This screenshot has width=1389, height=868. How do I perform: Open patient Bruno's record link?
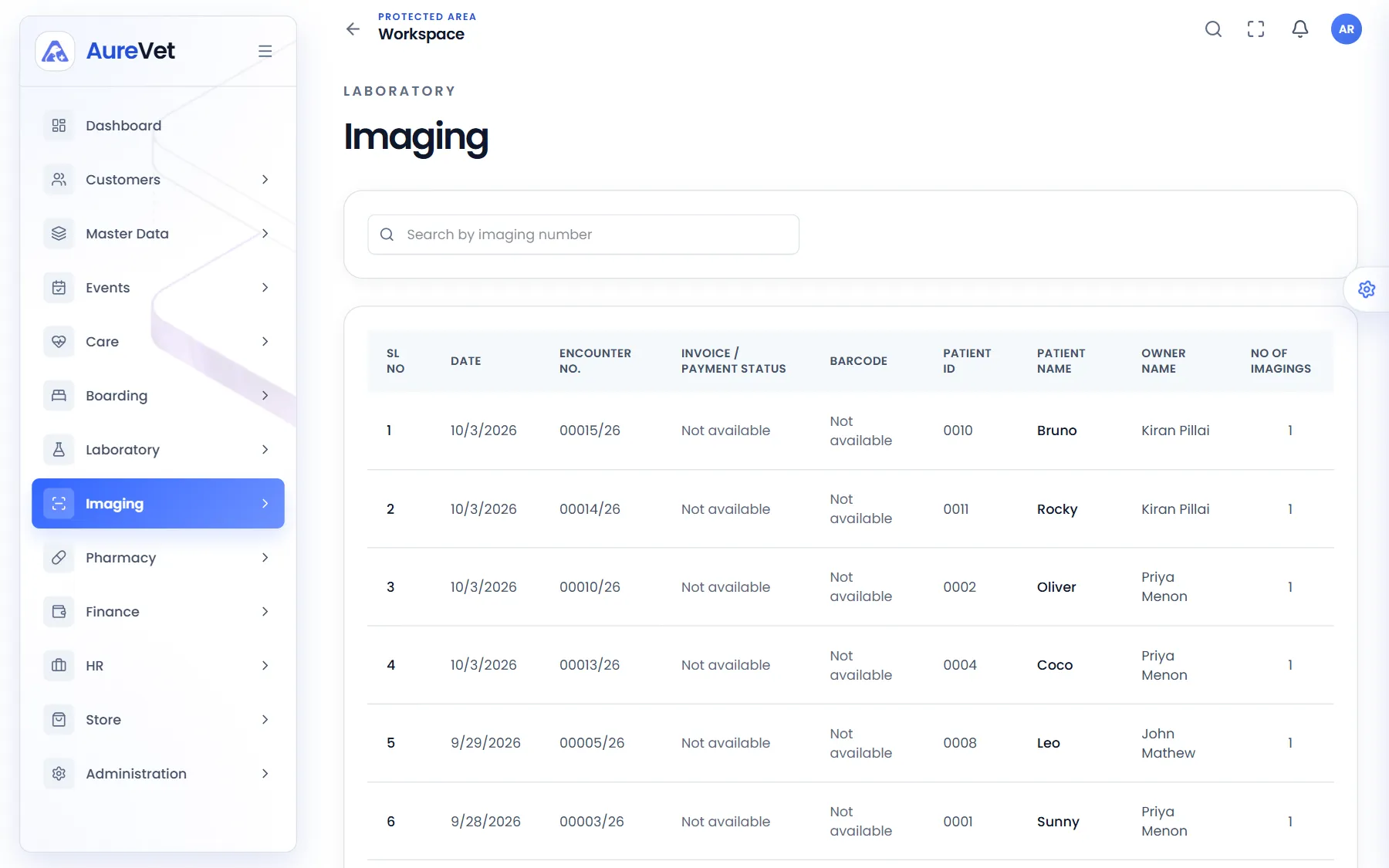tap(1056, 431)
